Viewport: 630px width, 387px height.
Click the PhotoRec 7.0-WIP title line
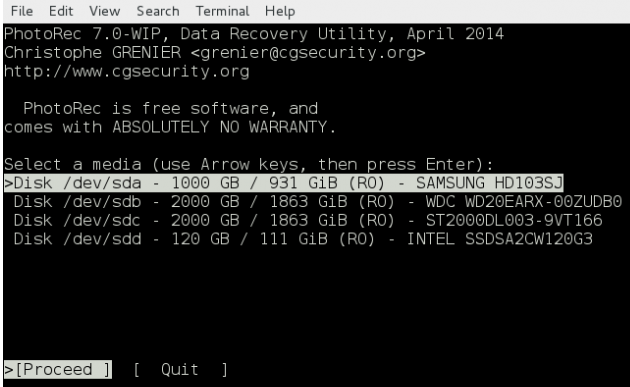coord(254,34)
